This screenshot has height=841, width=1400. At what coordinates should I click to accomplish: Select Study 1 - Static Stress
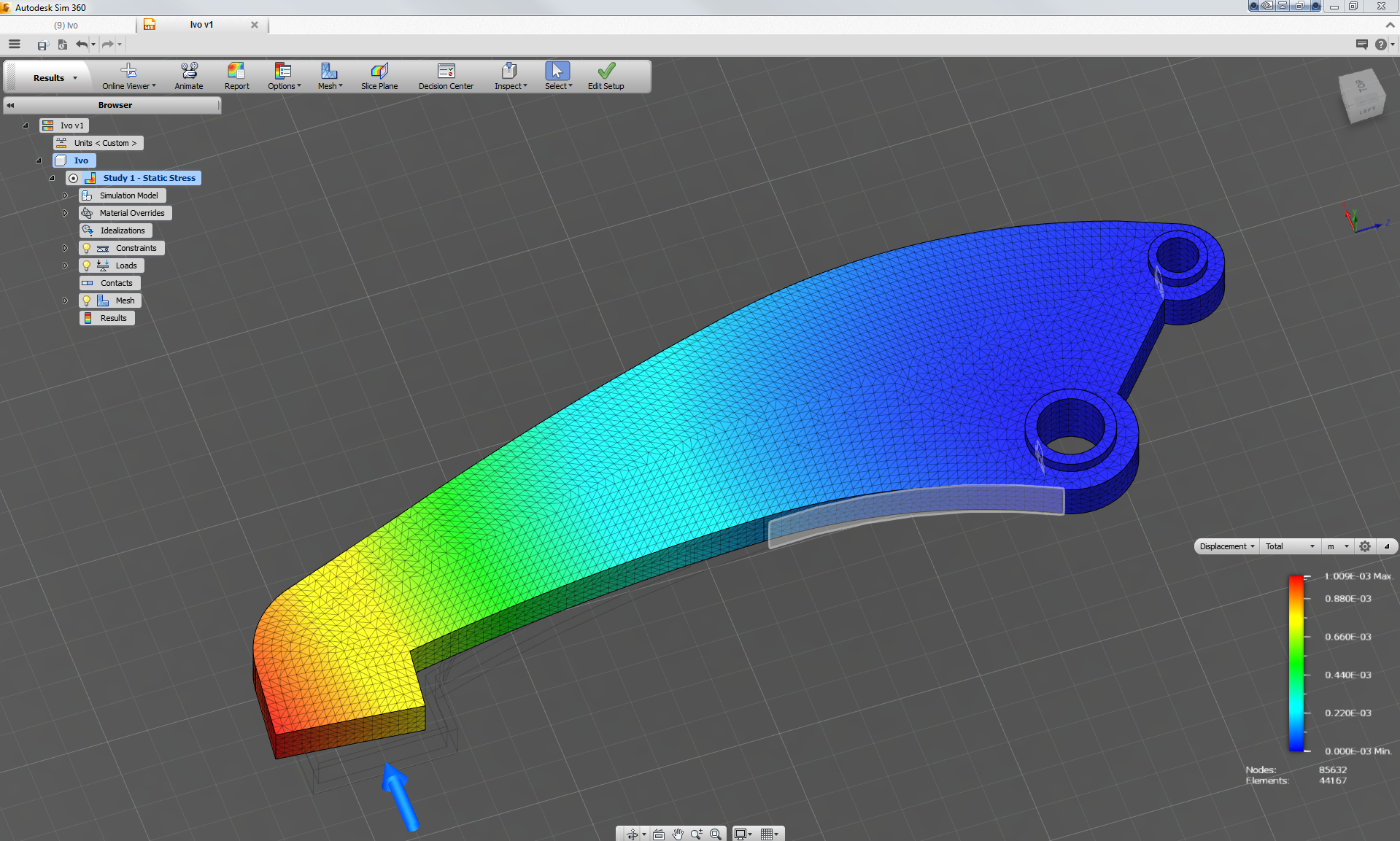(150, 178)
